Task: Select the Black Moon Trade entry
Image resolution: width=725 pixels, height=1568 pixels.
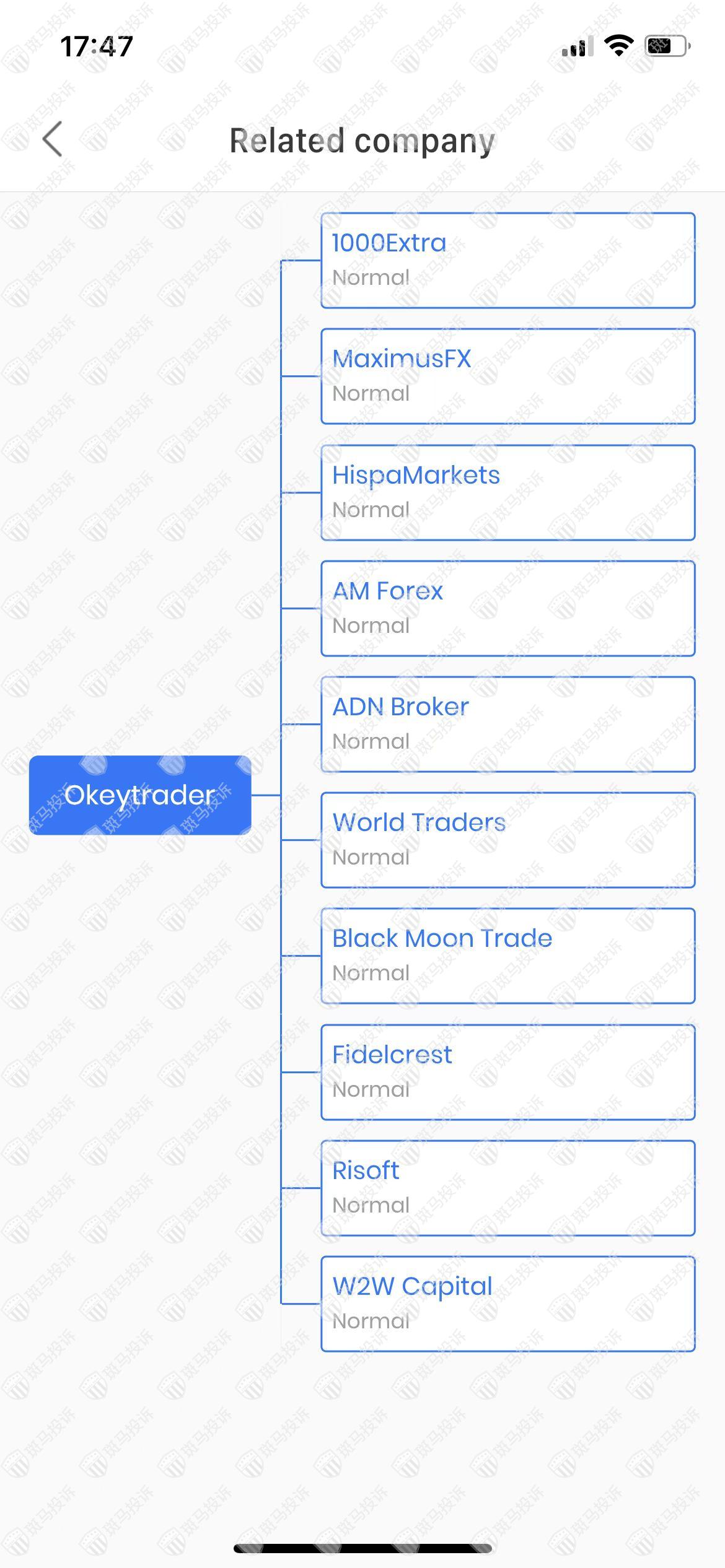Action: point(507,956)
